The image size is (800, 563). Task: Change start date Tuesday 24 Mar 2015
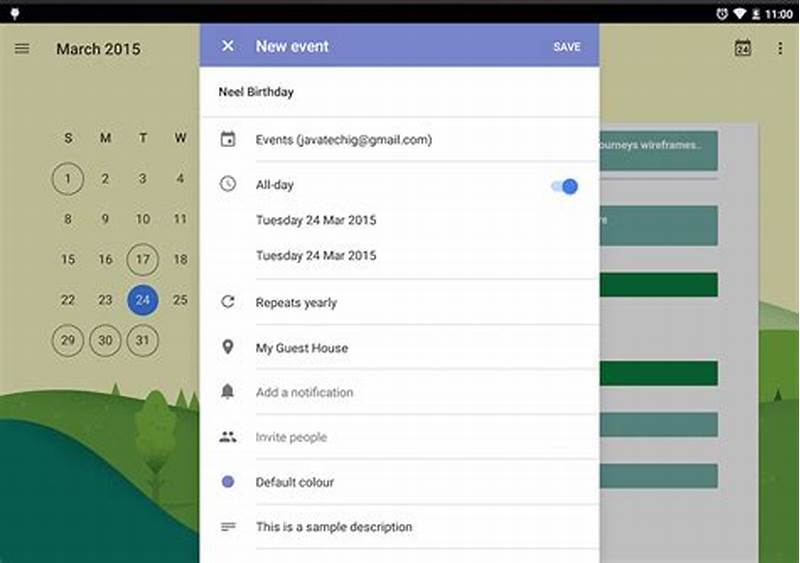(x=316, y=220)
